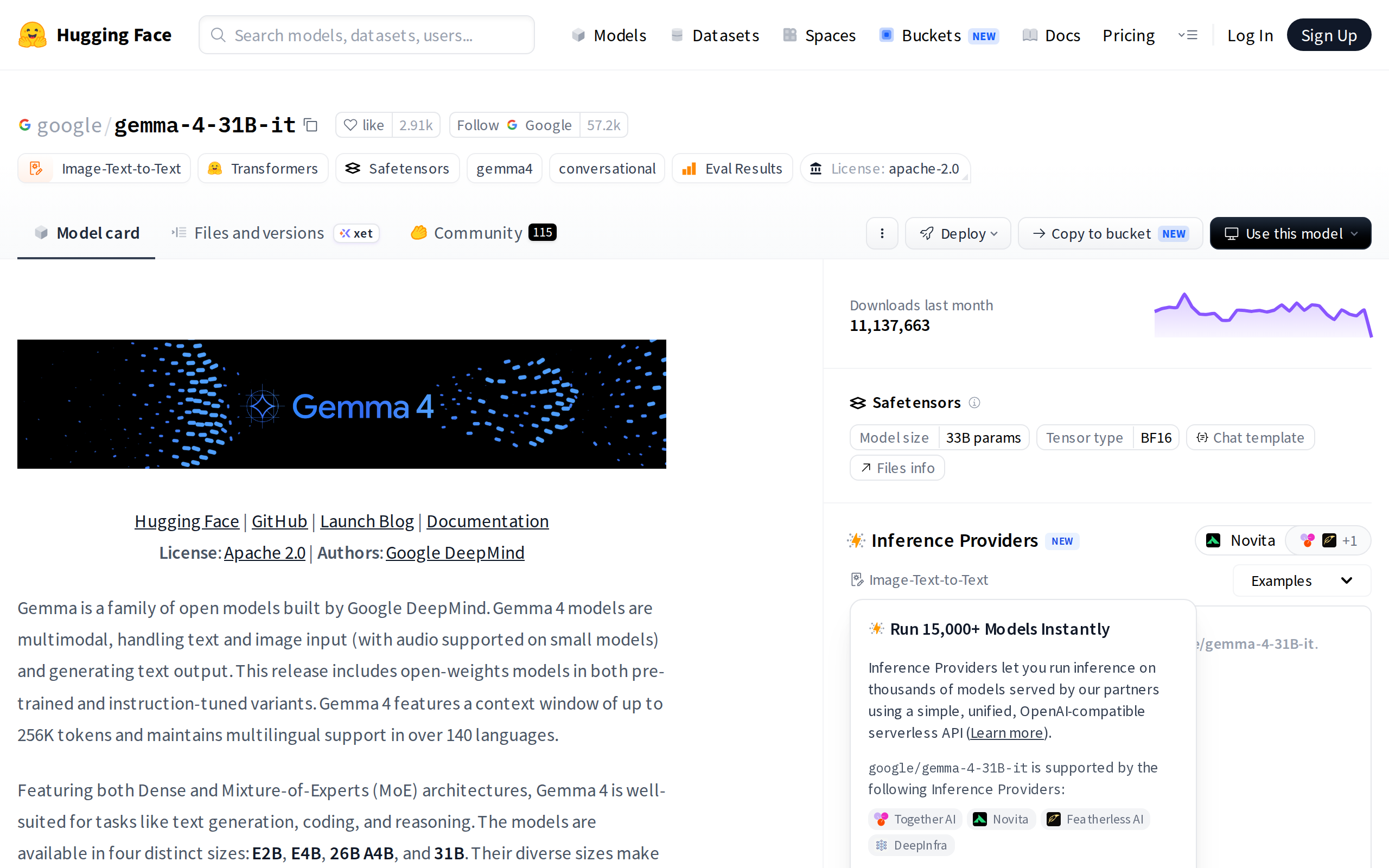Expand the Deploy dropdown
Viewport: 1389px width, 868px height.
tap(958, 233)
